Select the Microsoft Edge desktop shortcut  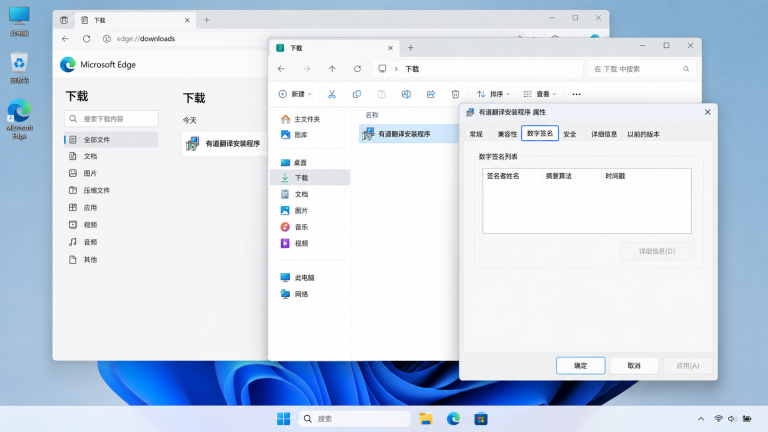tap(19, 119)
